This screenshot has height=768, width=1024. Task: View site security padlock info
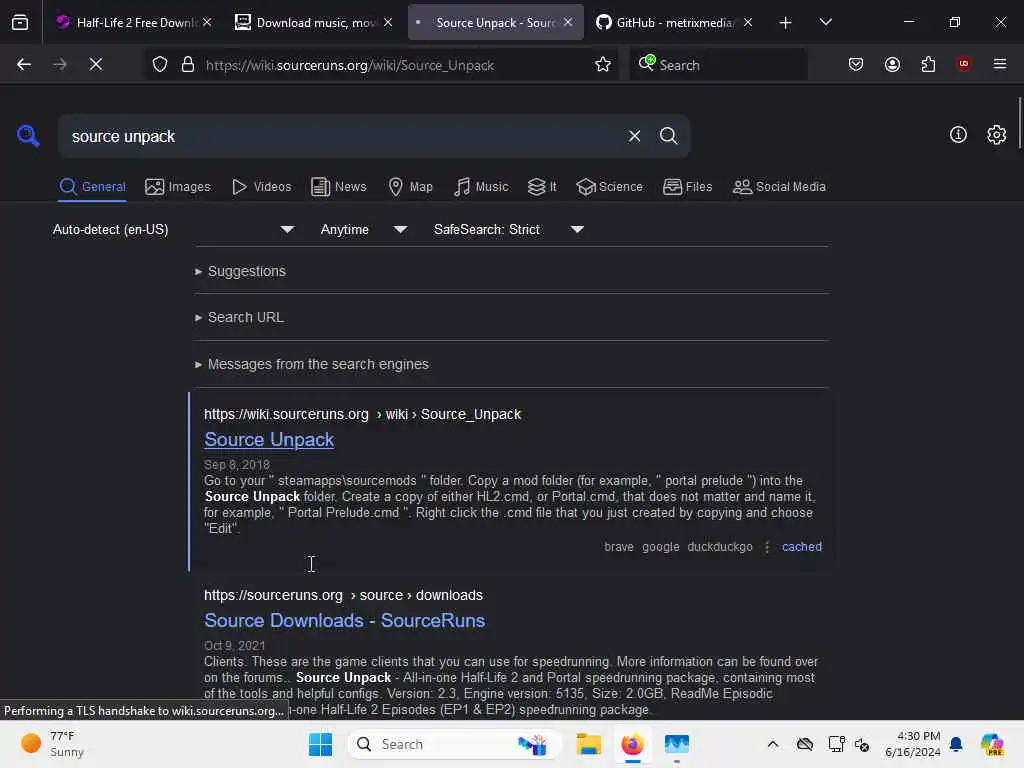click(187, 64)
